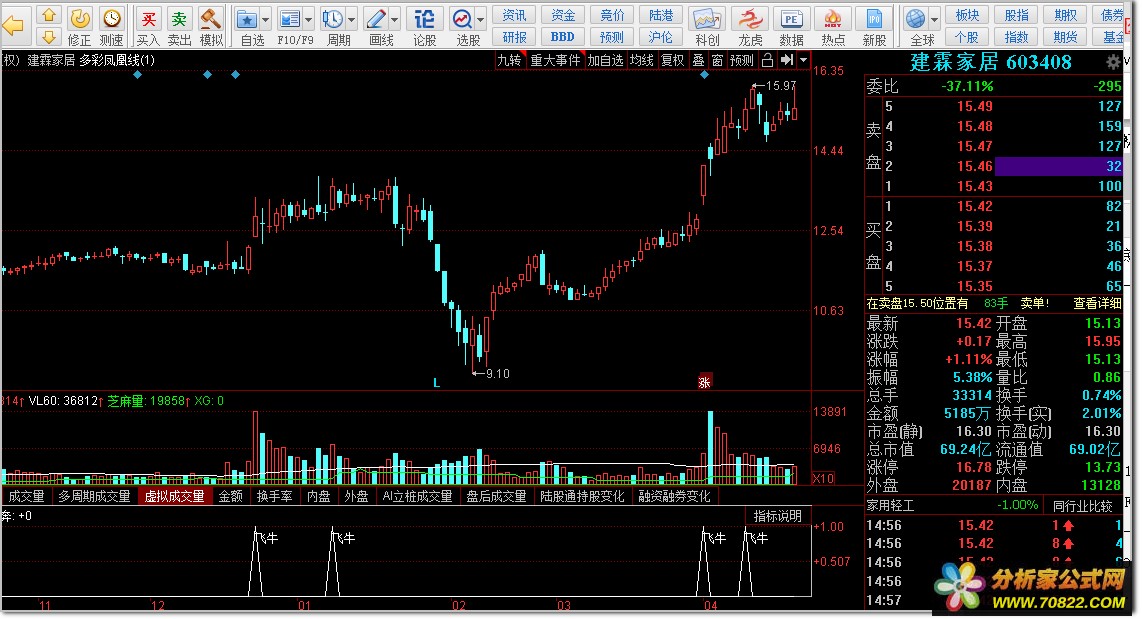Toggle the 窗 multi-window option

(x=717, y=60)
